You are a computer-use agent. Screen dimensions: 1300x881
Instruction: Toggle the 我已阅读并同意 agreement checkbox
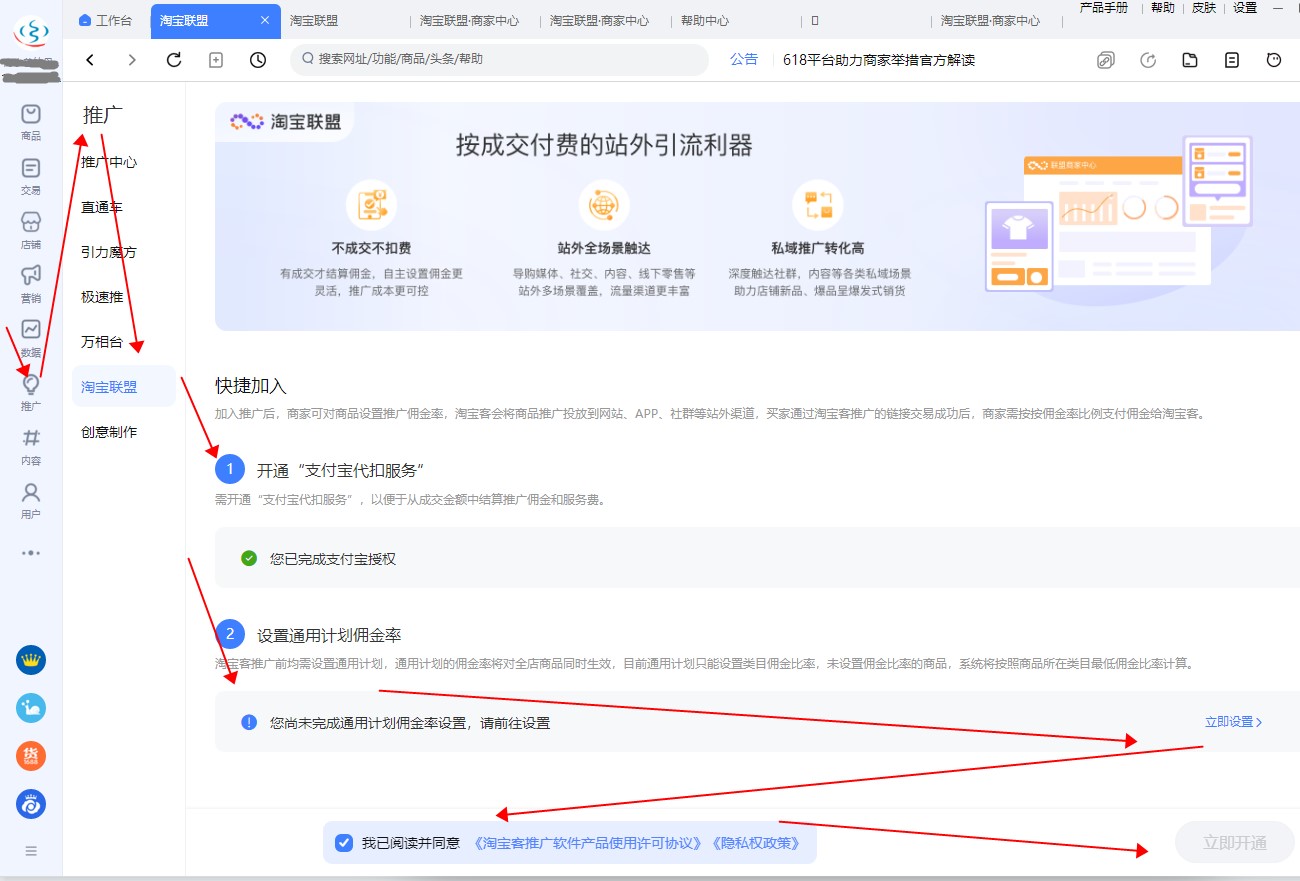[x=344, y=843]
